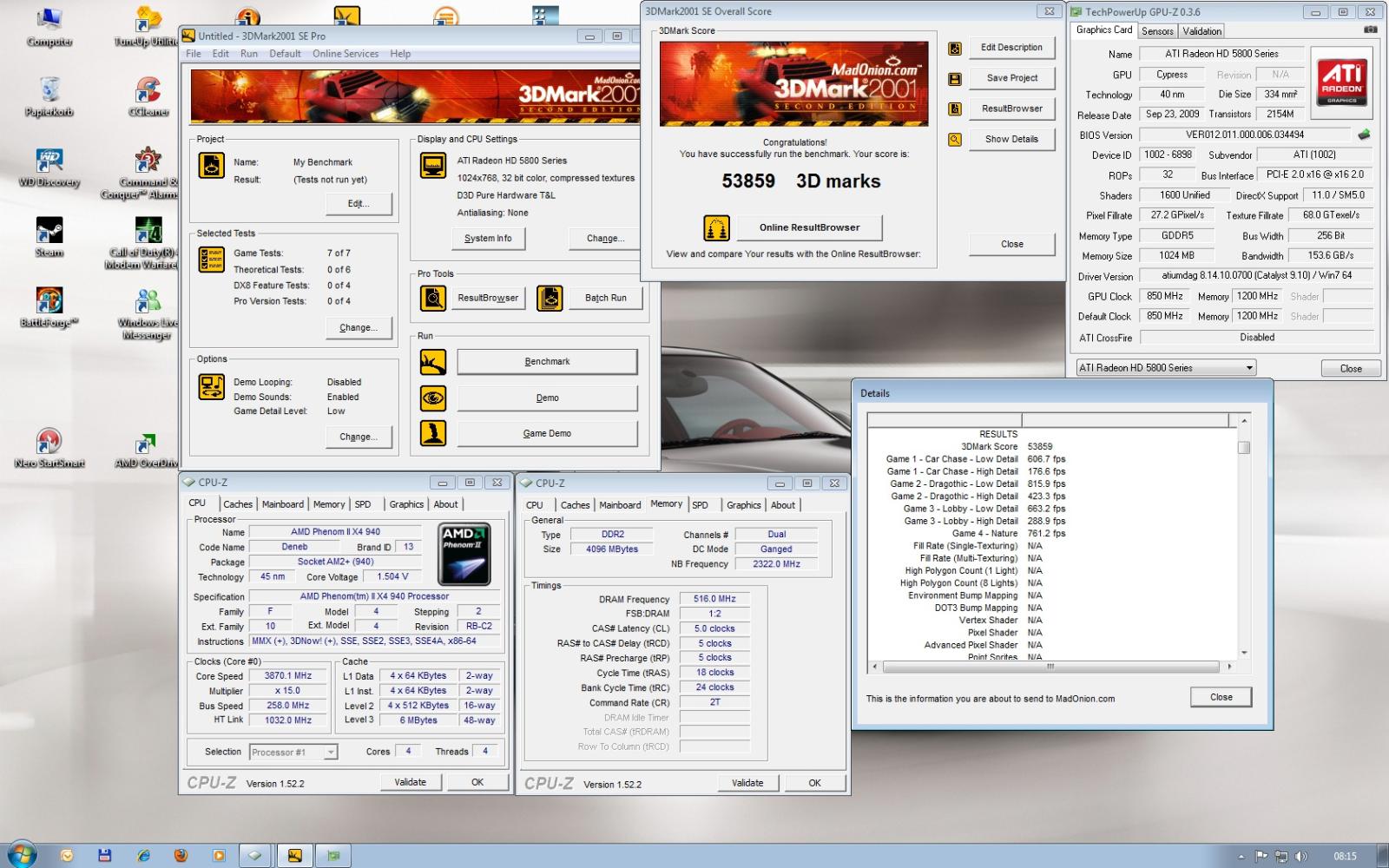
Task: Click the ATI Radeon logo in GPU-Z
Action: 1341,82
